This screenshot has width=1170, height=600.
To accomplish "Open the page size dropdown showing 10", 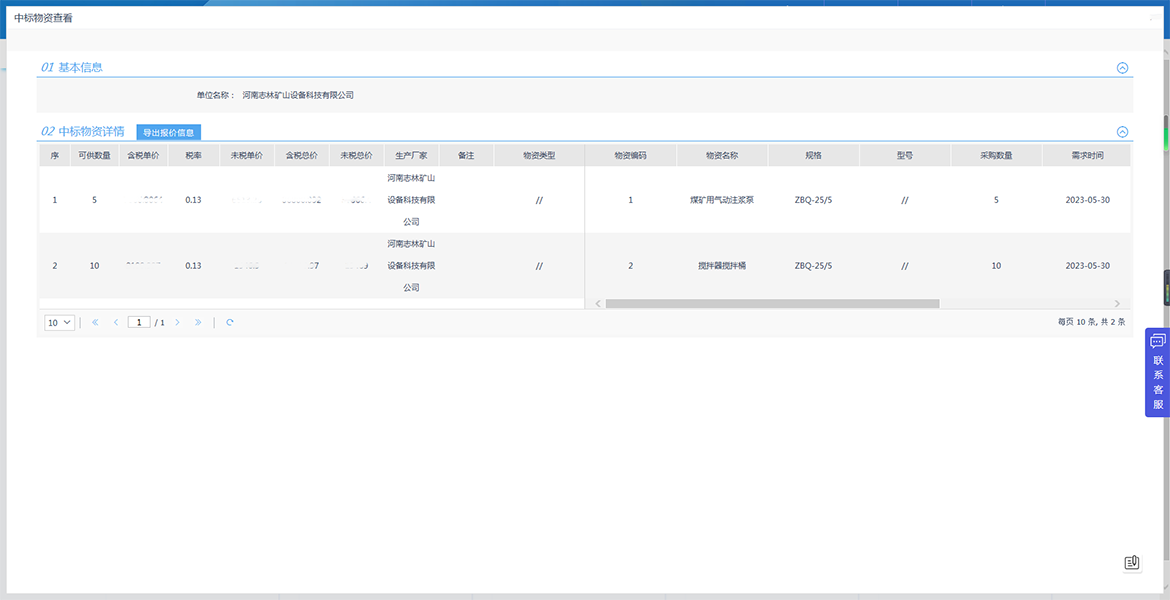I will pyautogui.click(x=59, y=323).
